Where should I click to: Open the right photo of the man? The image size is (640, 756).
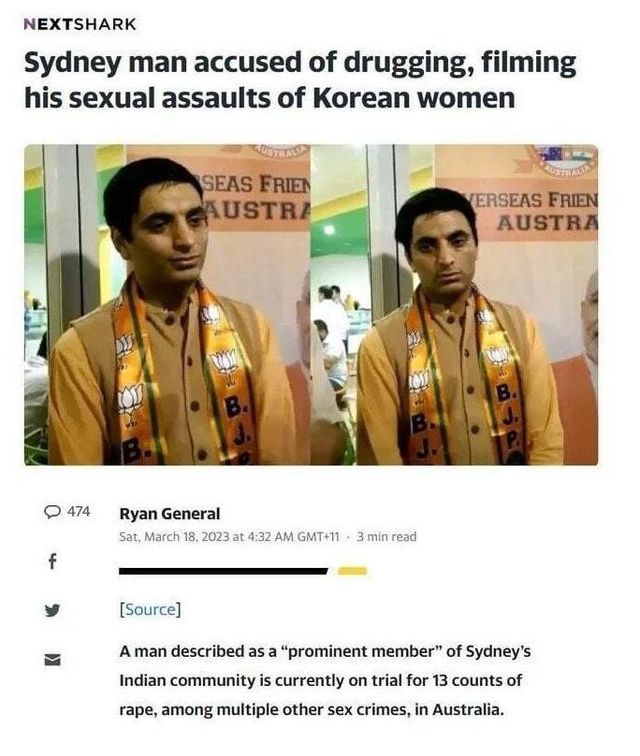pyautogui.click(x=454, y=305)
